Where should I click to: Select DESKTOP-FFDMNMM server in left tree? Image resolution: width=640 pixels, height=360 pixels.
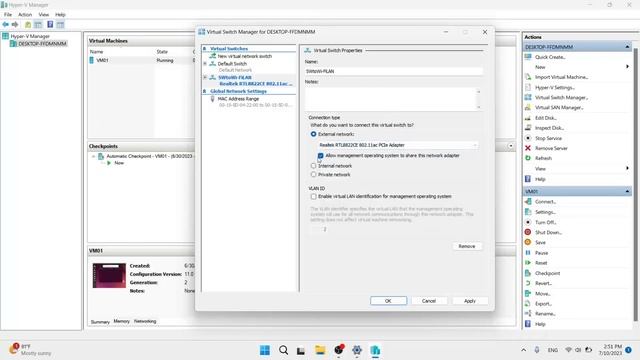(x=42, y=44)
